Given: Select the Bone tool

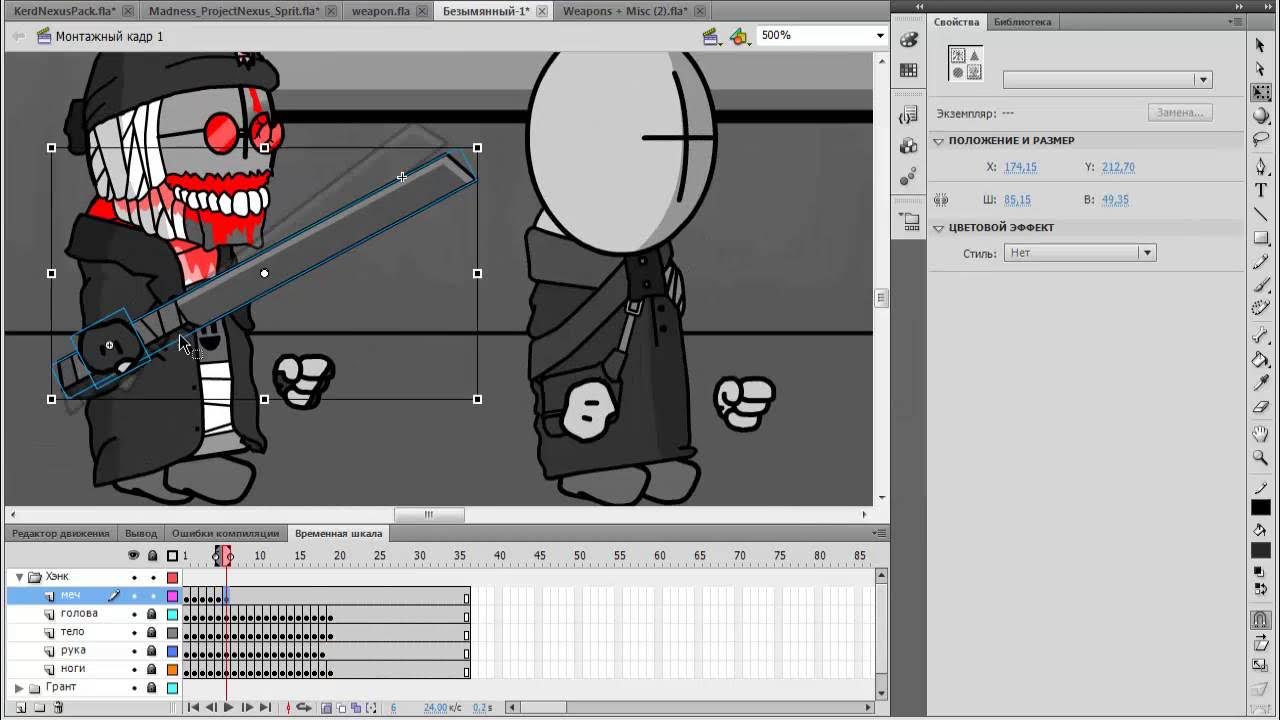Looking at the screenshot, I should [1260, 336].
